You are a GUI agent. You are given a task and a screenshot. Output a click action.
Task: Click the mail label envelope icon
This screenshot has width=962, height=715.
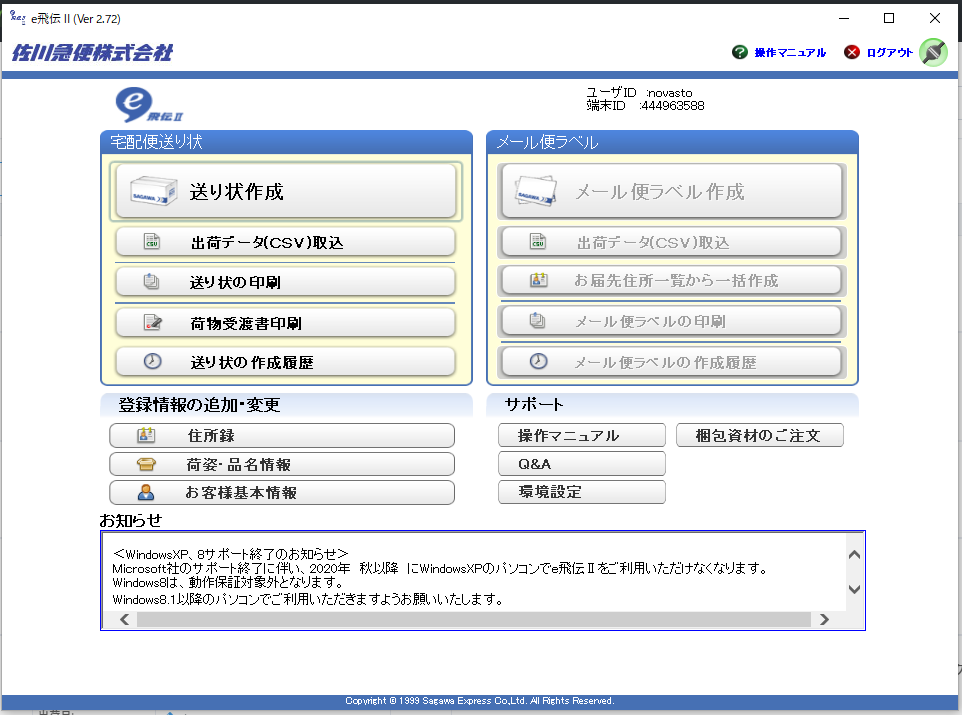pos(536,191)
